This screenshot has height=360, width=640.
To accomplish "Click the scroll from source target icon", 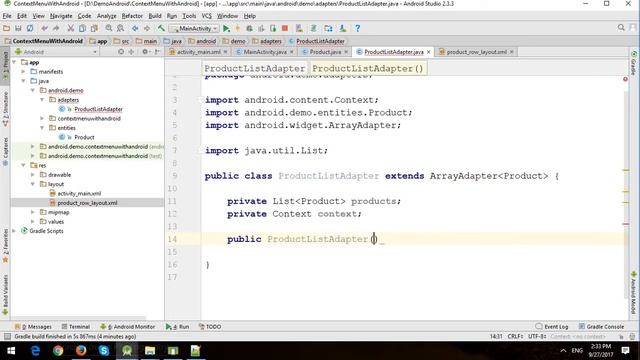I will 121,52.
